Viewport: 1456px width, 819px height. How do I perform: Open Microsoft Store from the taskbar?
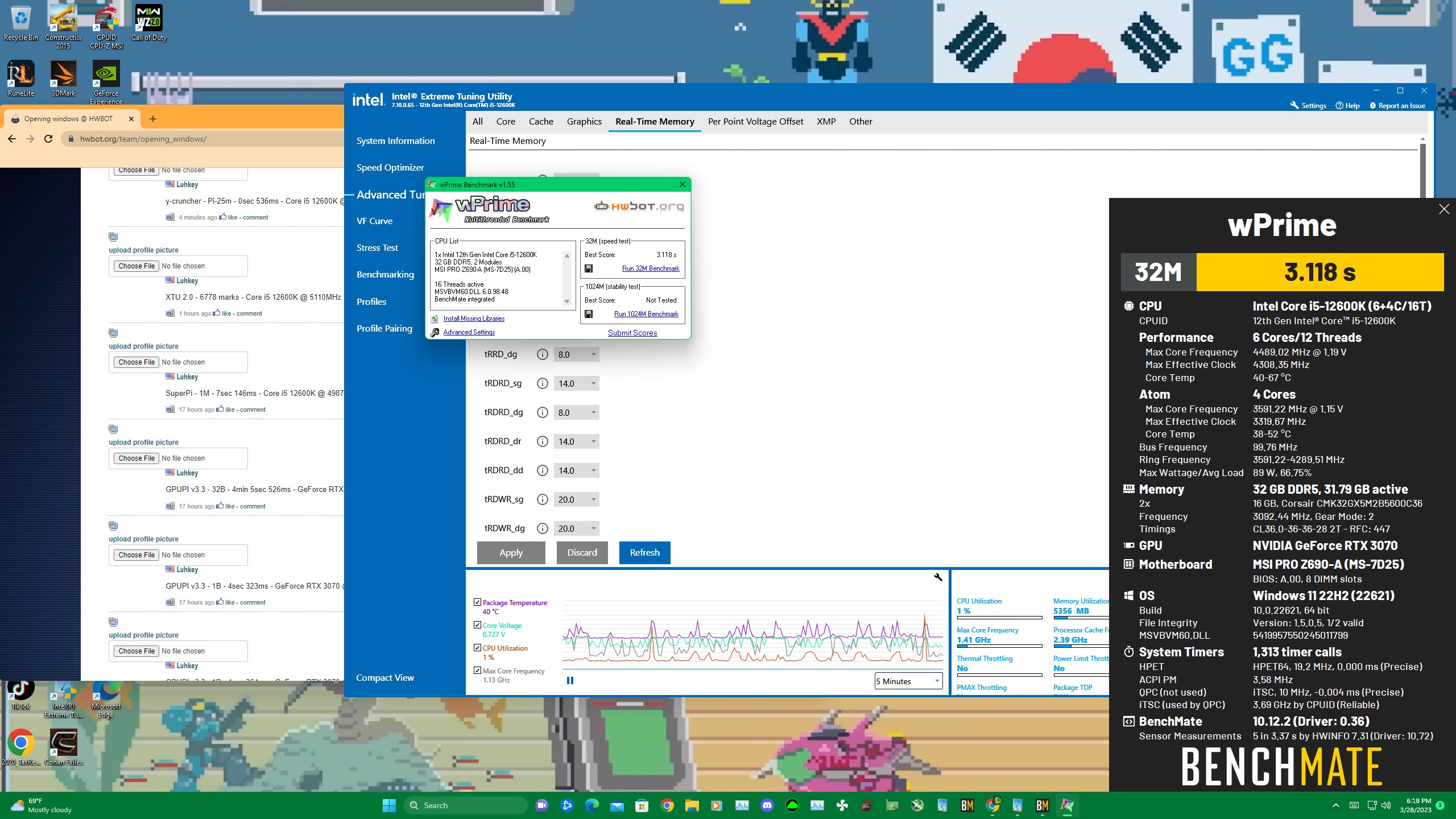point(642,805)
